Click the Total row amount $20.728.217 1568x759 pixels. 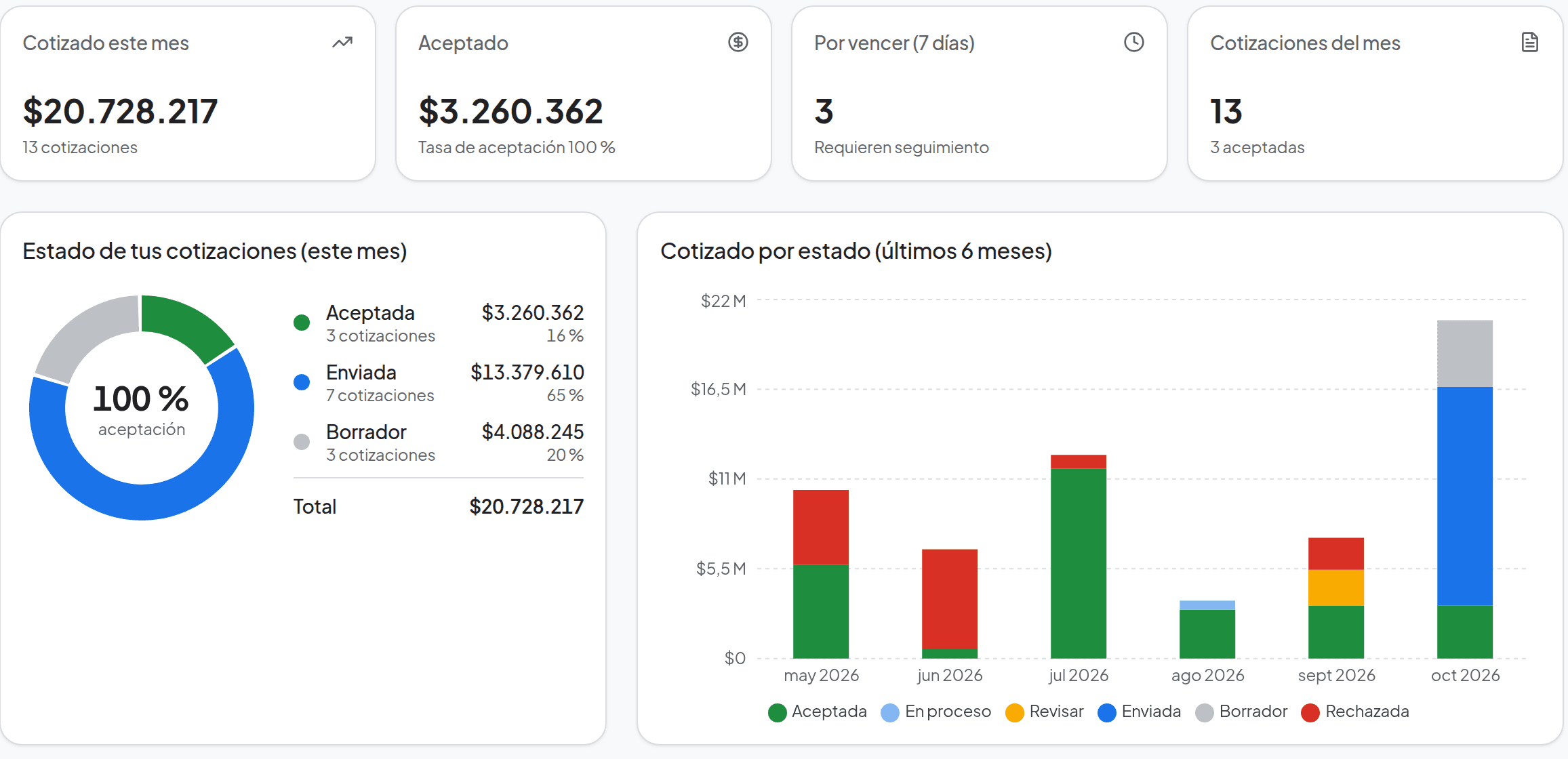coord(527,506)
